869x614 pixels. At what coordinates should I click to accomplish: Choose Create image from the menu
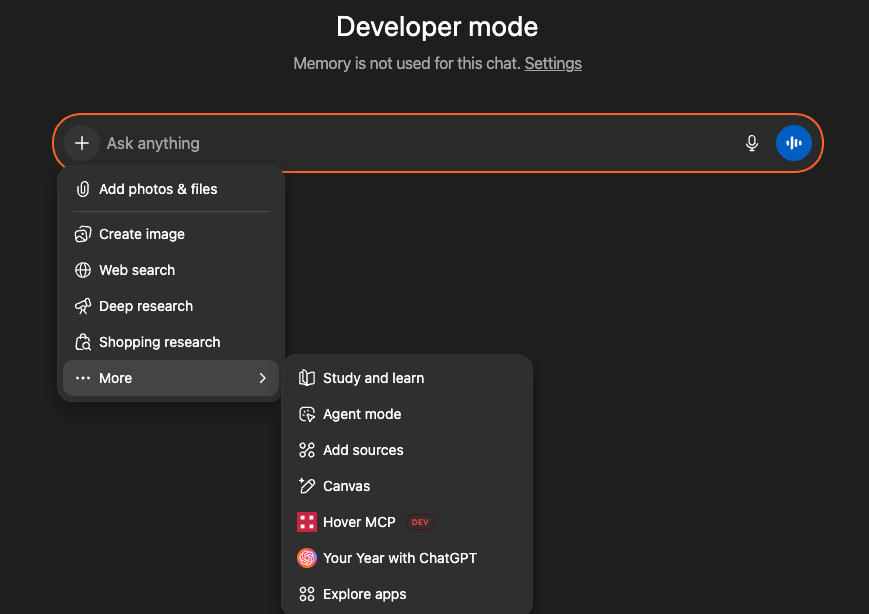(x=171, y=234)
